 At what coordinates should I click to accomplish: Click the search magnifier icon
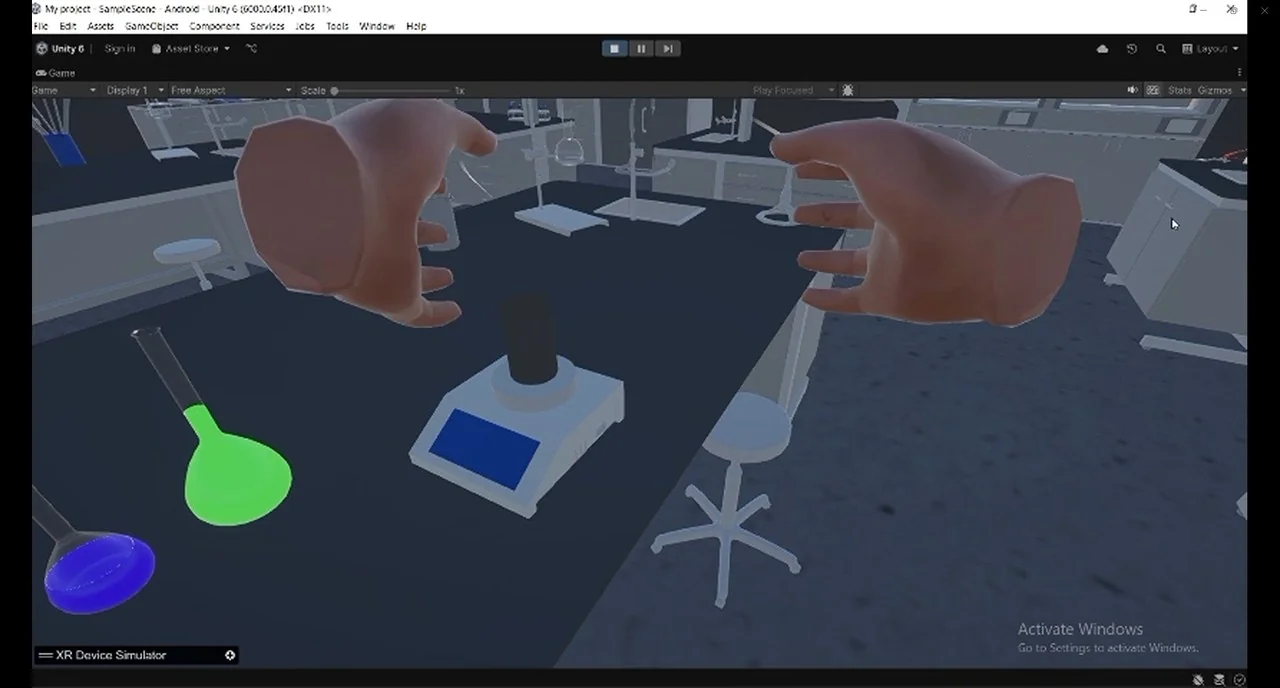click(x=1161, y=48)
